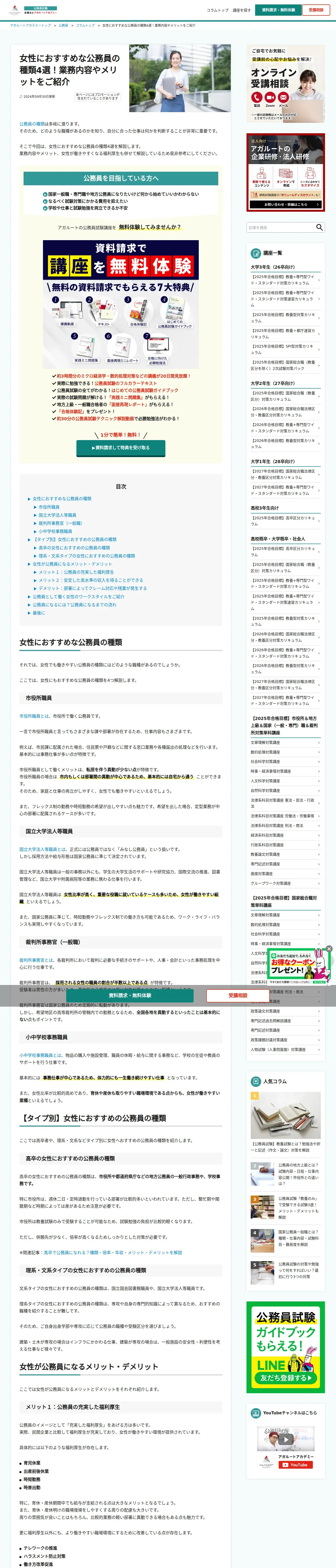This screenshot has height=1568, width=336.
Task: Open arrow for 政策論文対策講座 row
Action: coord(319,1011)
